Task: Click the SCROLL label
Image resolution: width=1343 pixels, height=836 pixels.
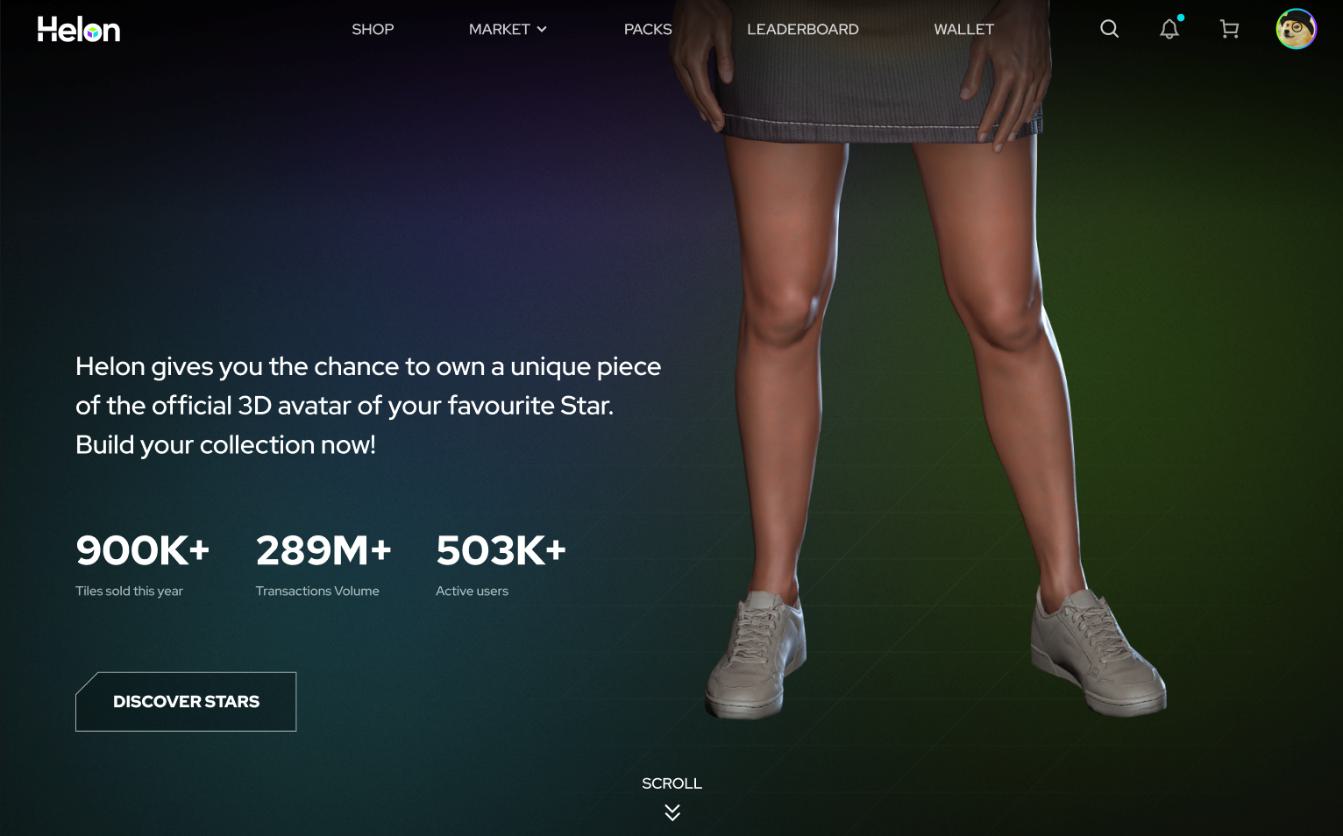Action: click(672, 783)
